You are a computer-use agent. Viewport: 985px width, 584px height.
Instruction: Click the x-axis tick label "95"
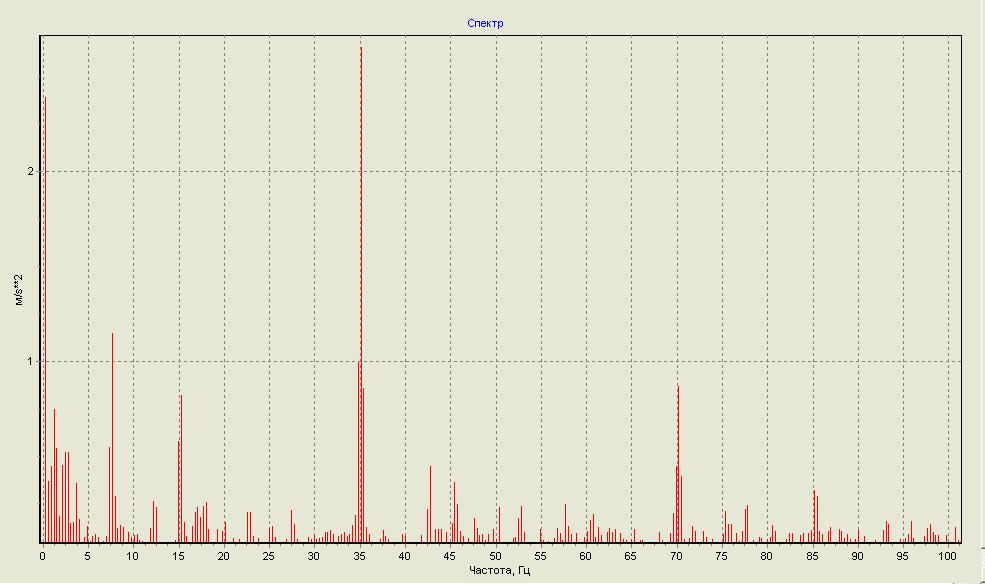coord(902,556)
